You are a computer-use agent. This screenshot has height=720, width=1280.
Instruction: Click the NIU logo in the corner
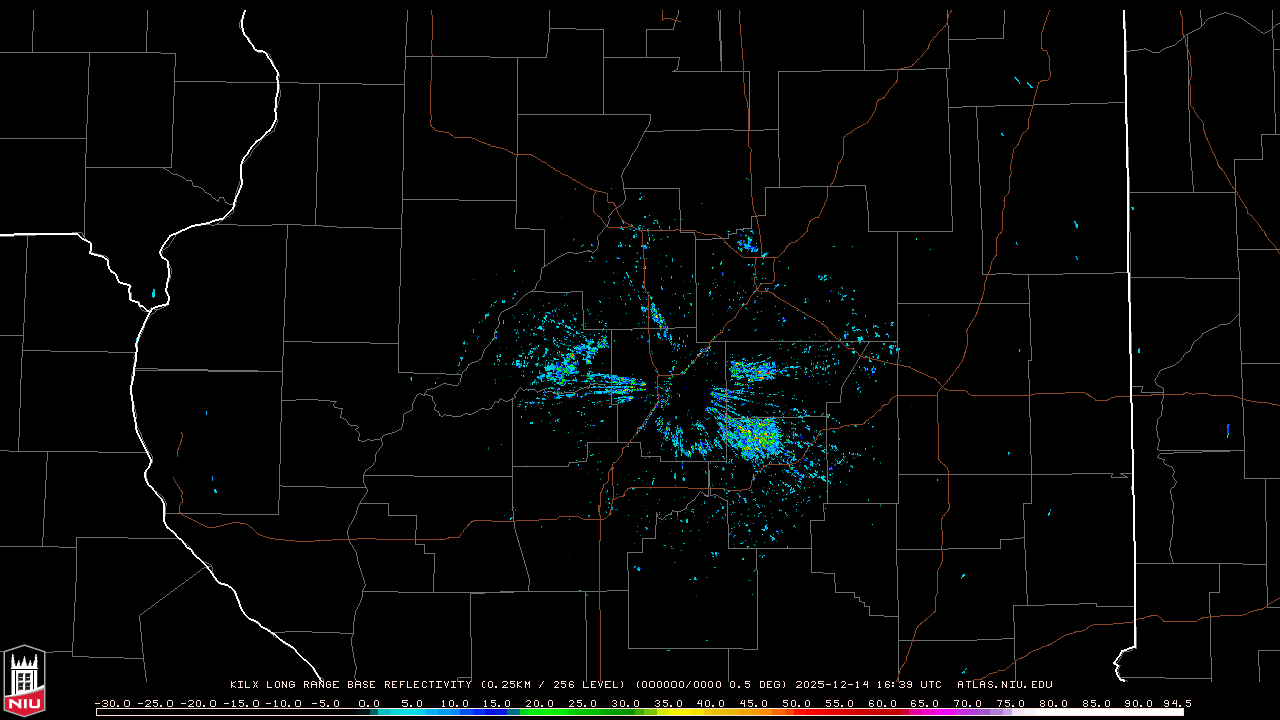pyautogui.click(x=24, y=682)
